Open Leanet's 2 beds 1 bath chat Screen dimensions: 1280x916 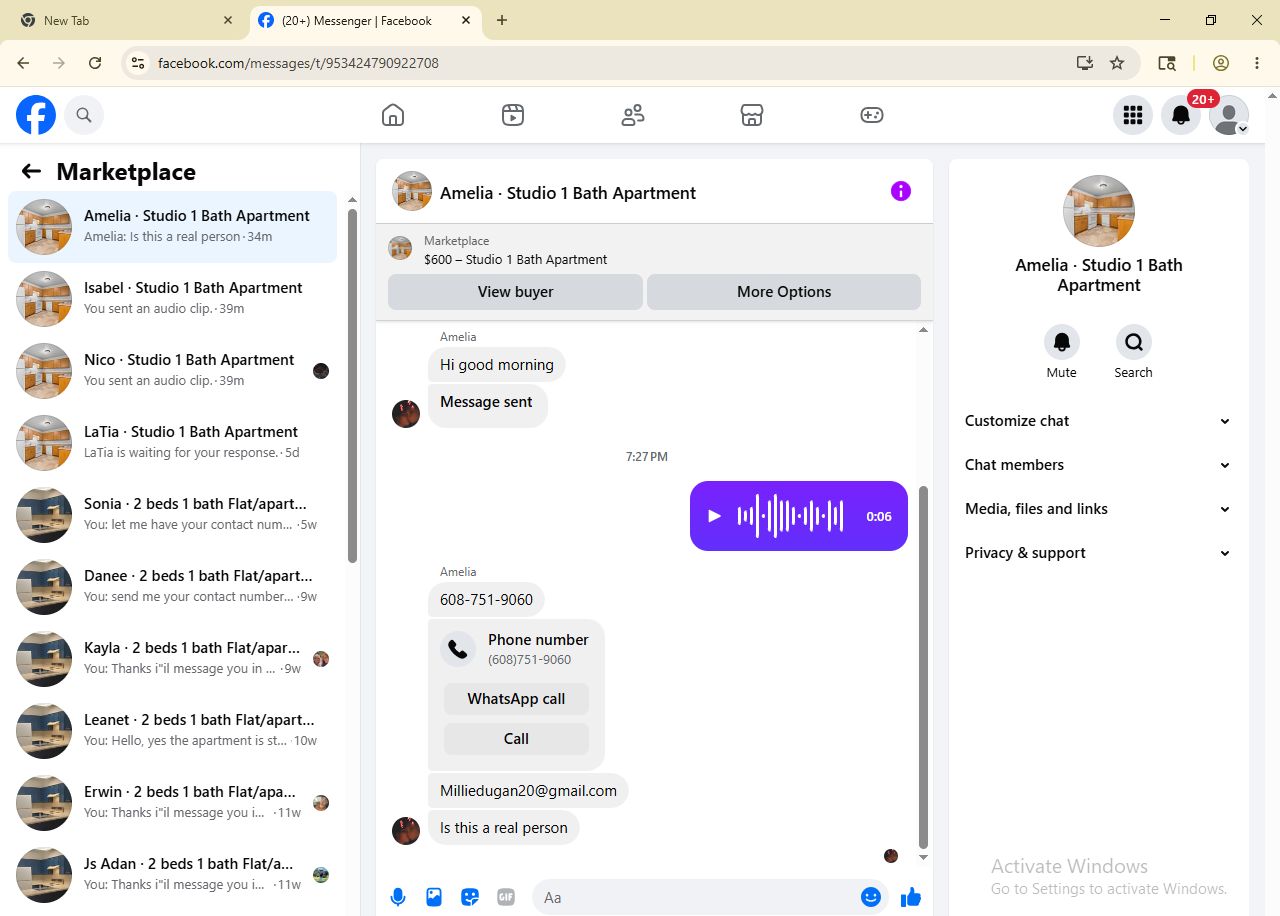pyautogui.click(x=173, y=731)
